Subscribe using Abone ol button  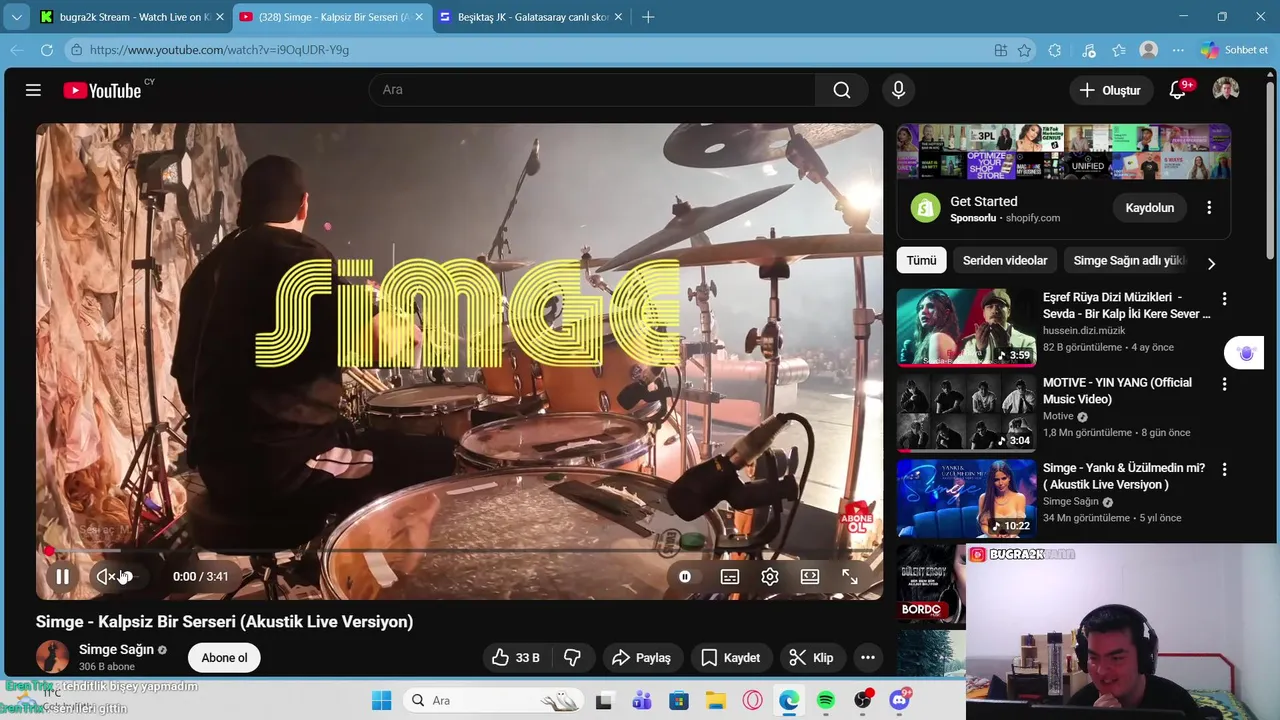point(224,658)
